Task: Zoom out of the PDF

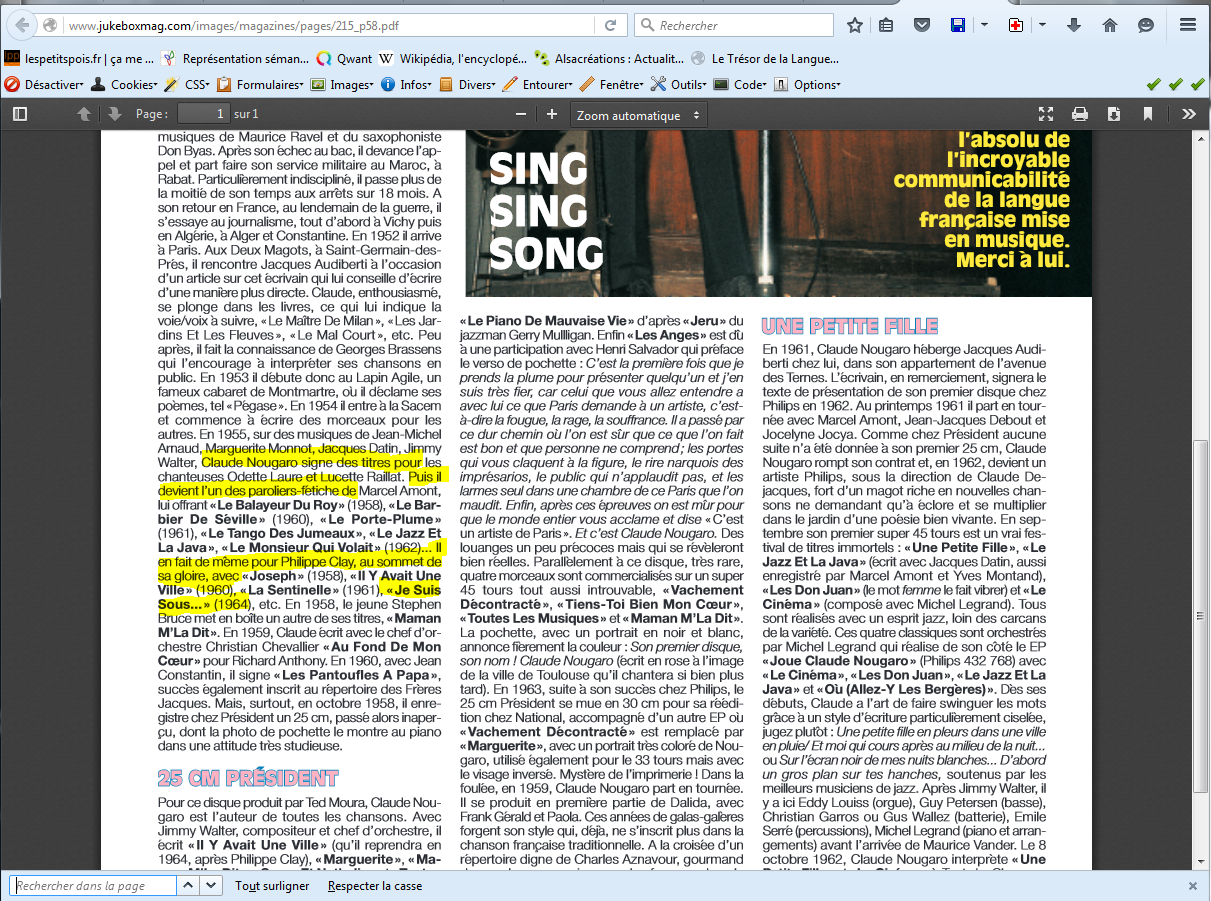Action: click(521, 114)
